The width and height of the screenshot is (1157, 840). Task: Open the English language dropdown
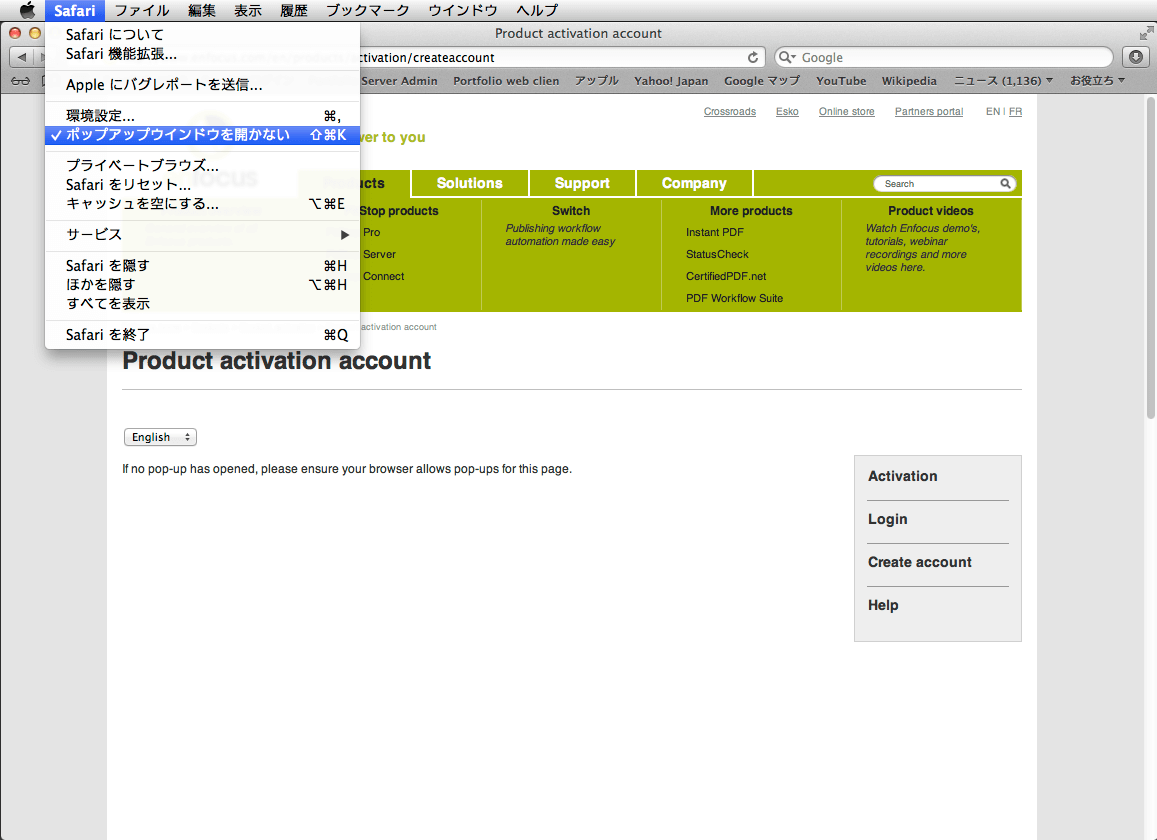[160, 437]
